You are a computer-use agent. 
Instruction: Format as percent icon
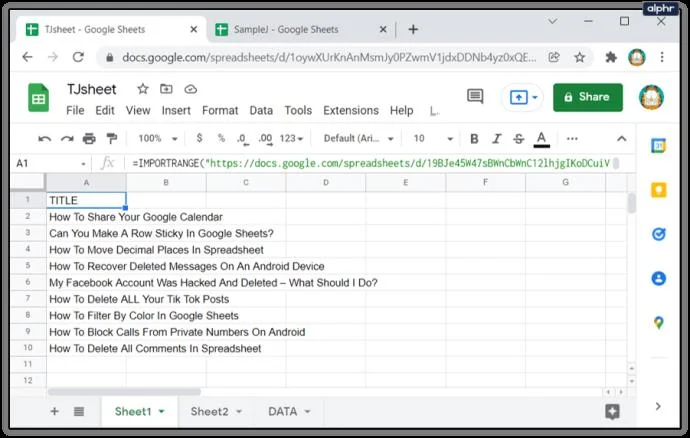(221, 138)
